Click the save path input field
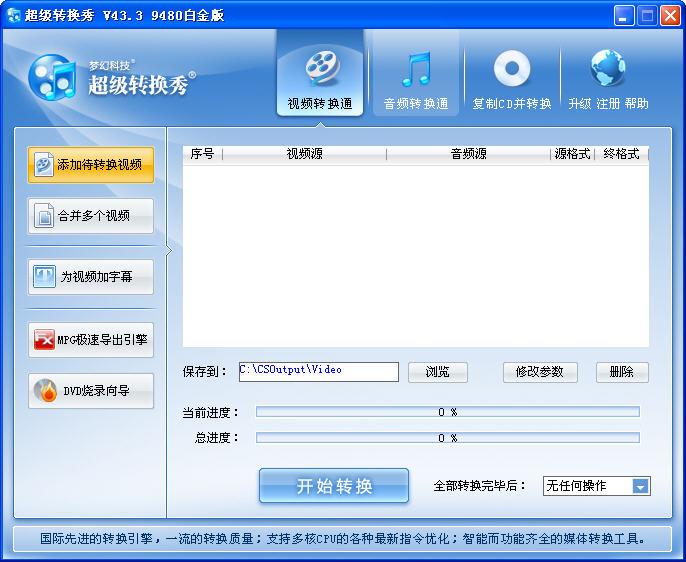The image size is (686, 562). click(318, 372)
